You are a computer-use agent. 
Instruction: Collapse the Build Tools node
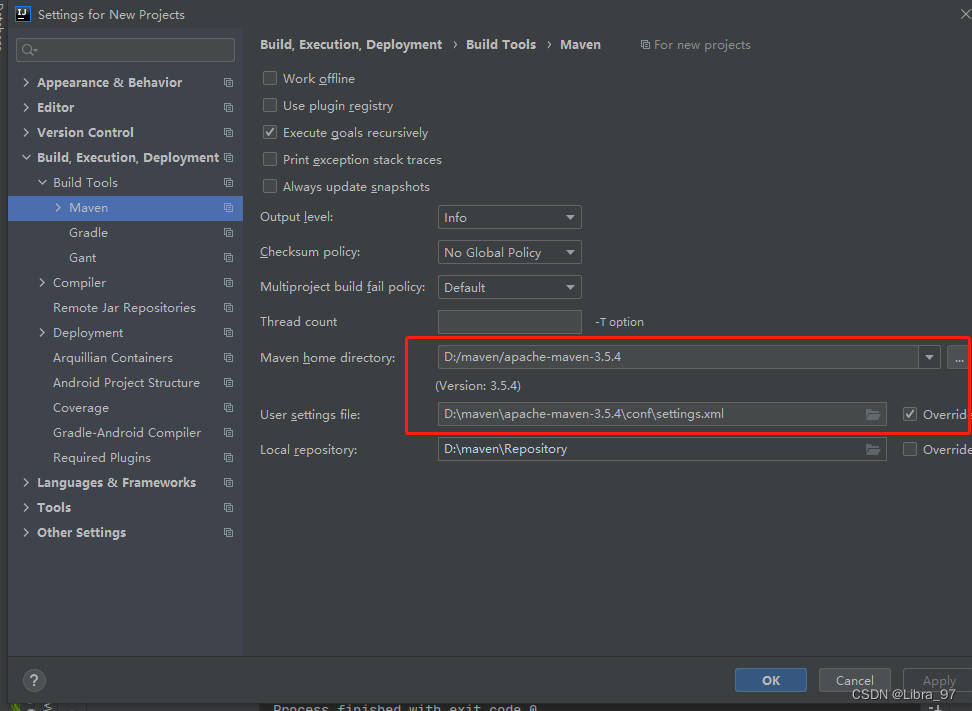42,182
